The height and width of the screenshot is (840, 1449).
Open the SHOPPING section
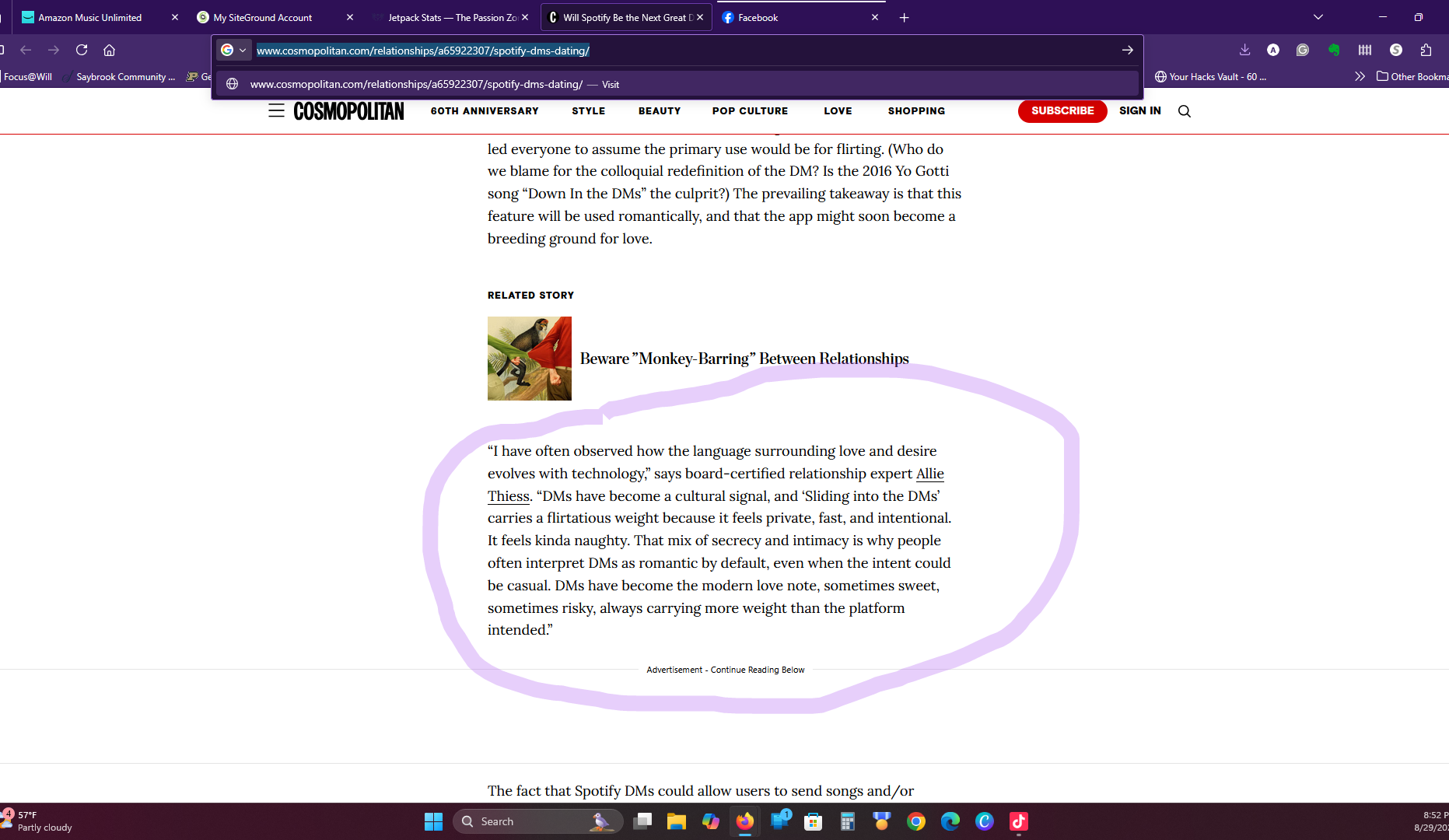pyautogui.click(x=916, y=110)
